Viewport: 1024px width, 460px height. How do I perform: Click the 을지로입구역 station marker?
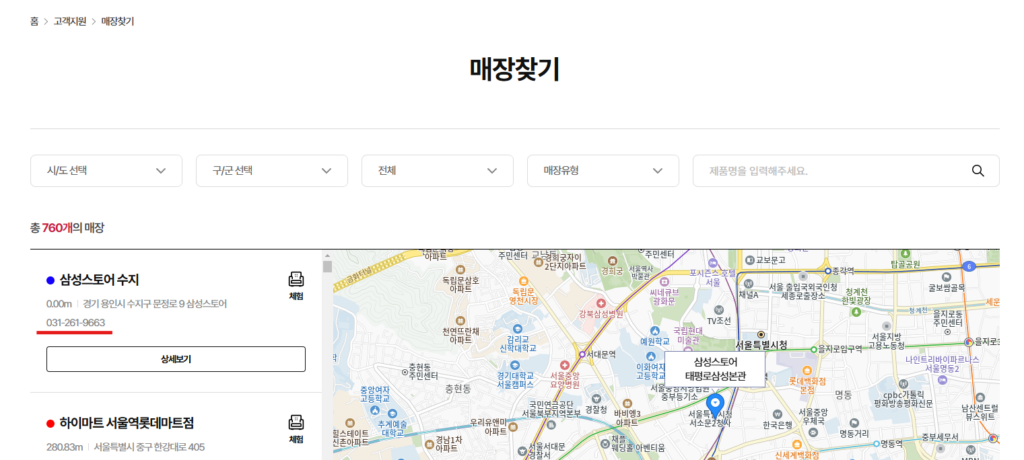814,348
